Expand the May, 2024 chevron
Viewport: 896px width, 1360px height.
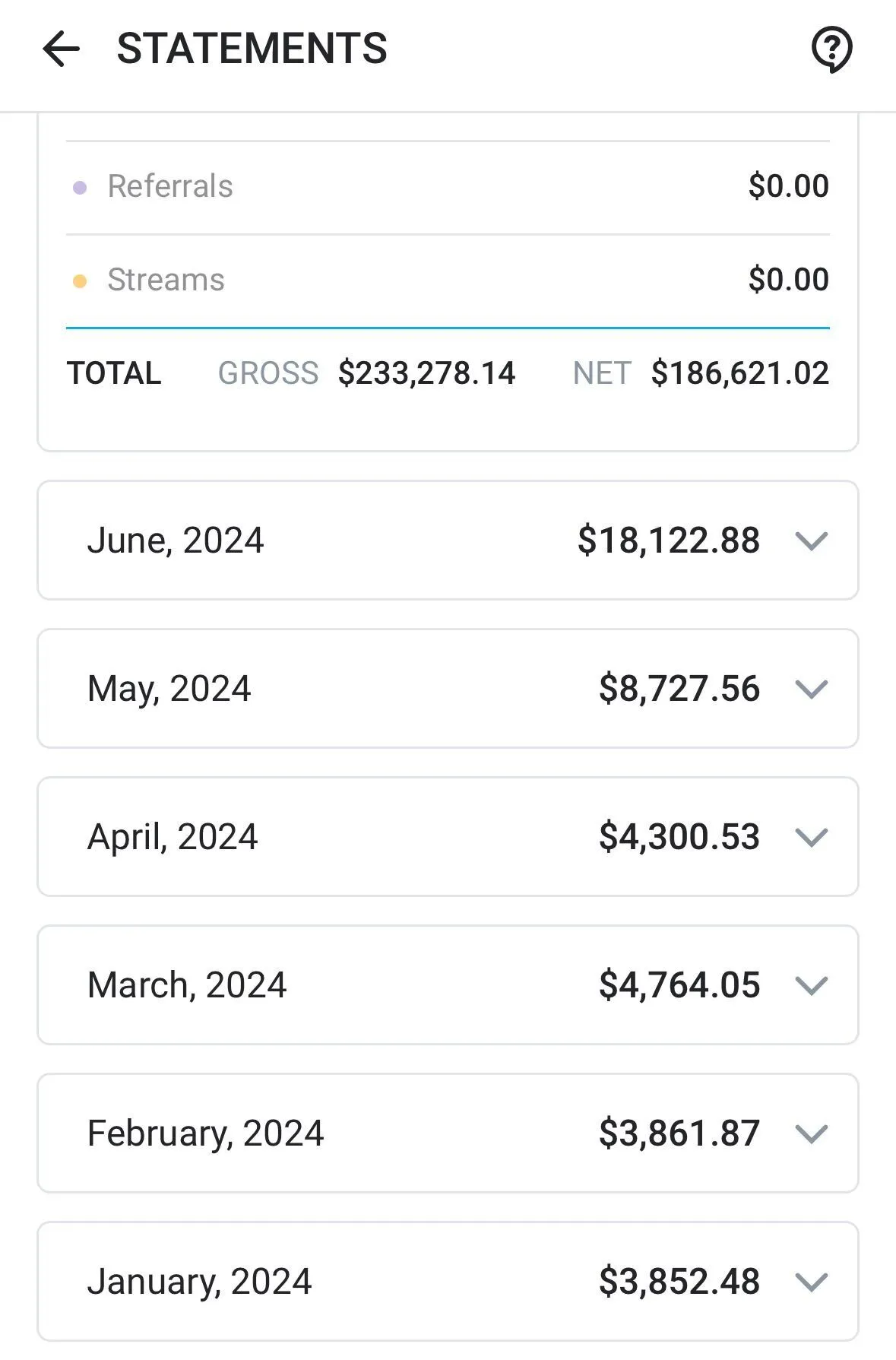click(x=811, y=690)
